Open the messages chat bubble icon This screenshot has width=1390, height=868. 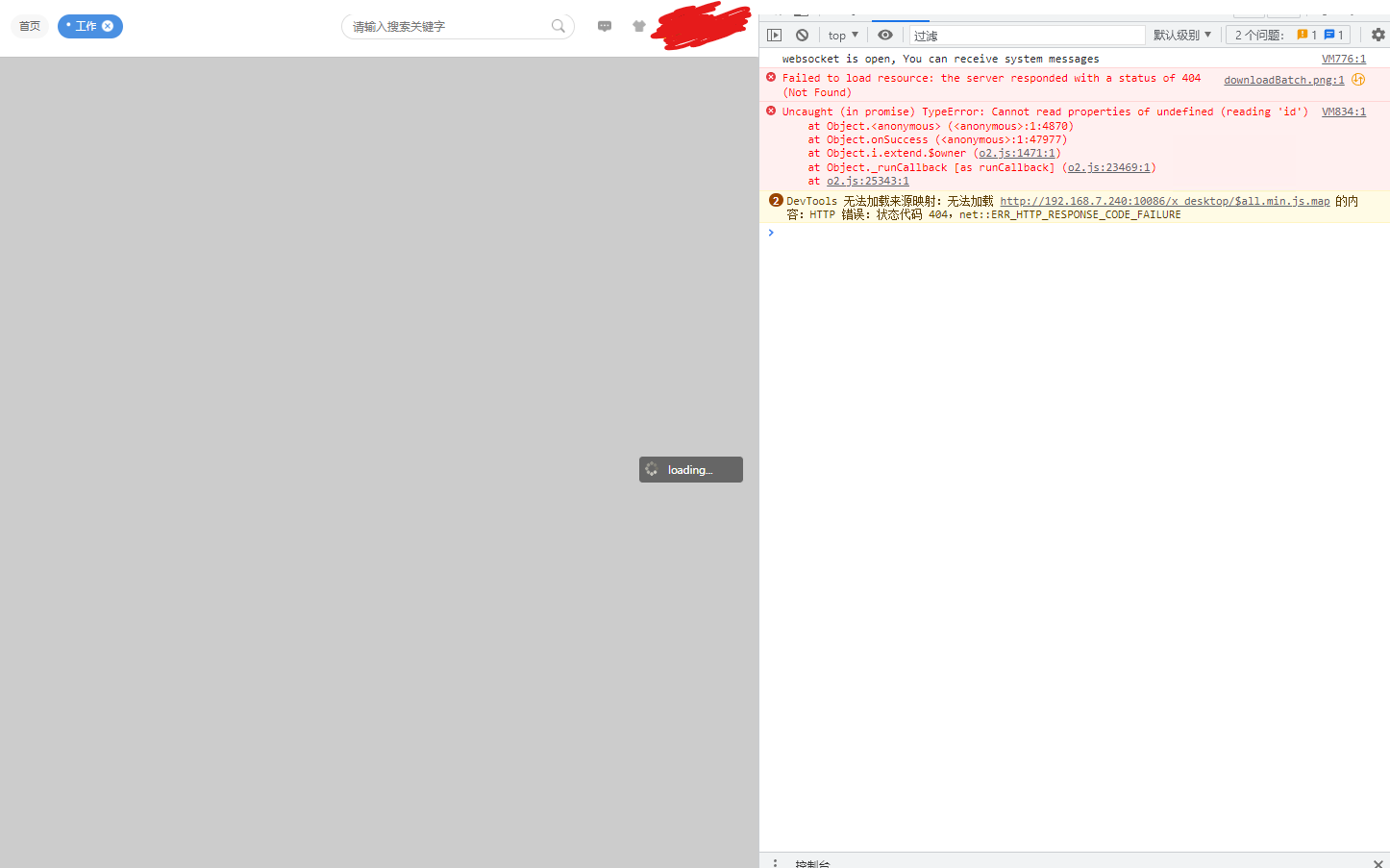point(605,26)
